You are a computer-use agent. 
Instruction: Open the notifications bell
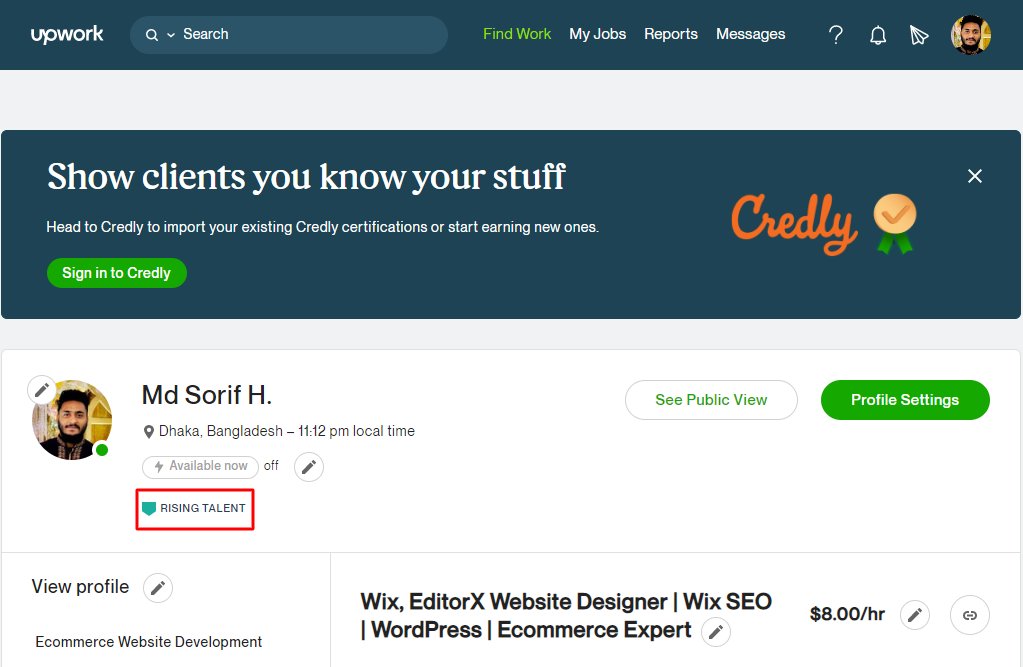[878, 35]
